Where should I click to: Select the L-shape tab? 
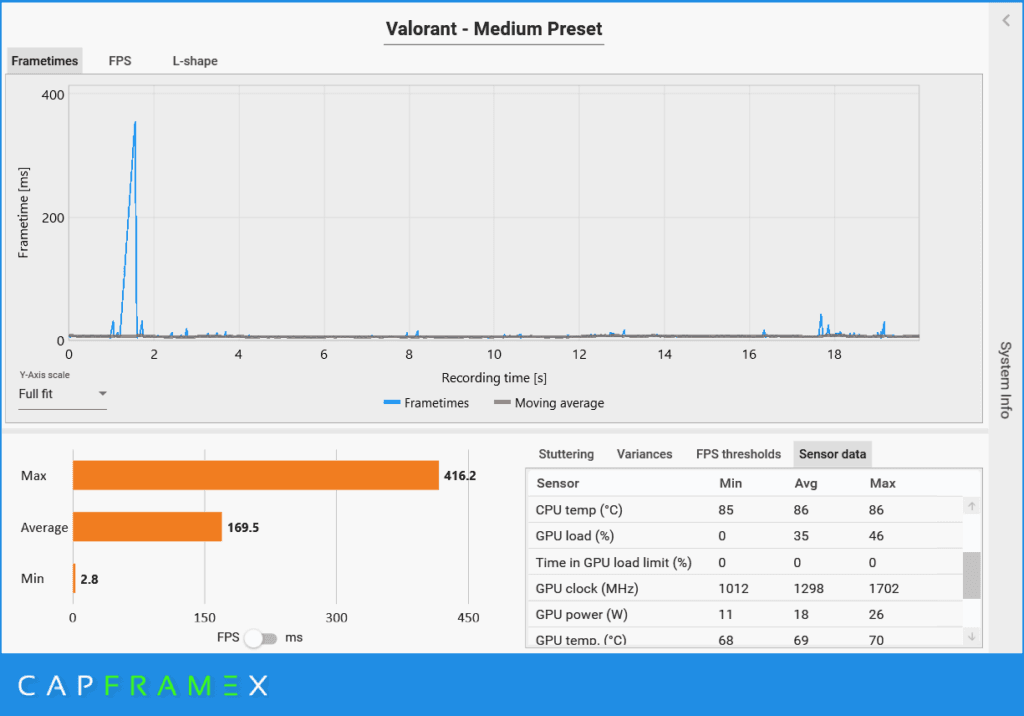(x=195, y=61)
